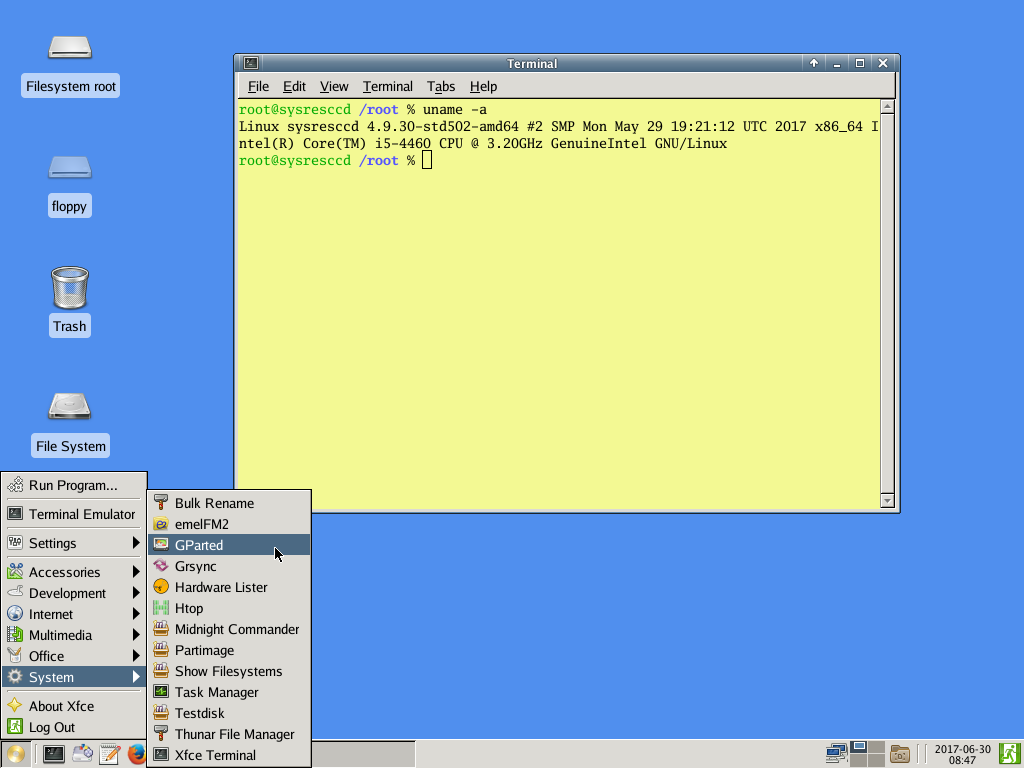Click the Run Program gears icon
Viewport: 1024px width, 768px height.
[x=14, y=485]
